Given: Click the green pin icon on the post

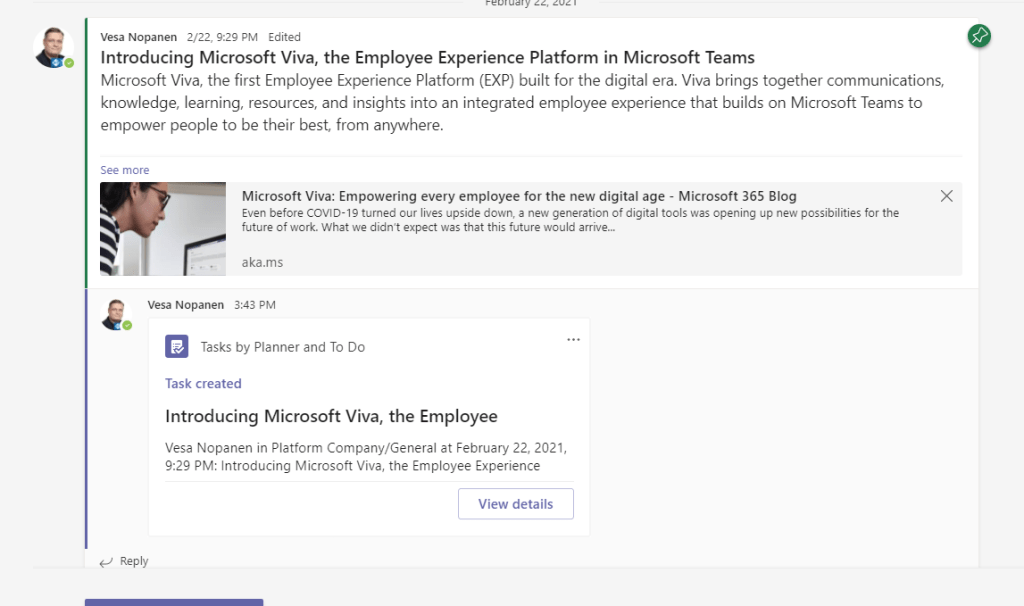Looking at the screenshot, I should [x=979, y=37].
